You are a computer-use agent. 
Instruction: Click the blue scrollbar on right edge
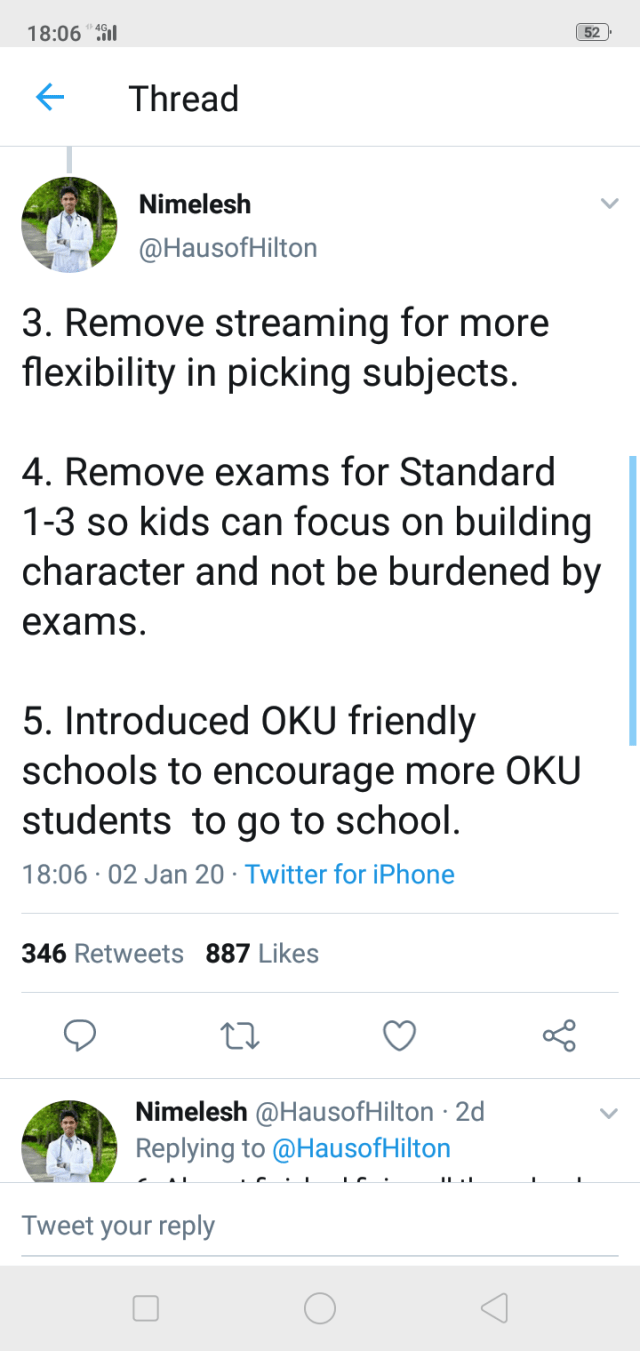pyautogui.click(x=632, y=600)
